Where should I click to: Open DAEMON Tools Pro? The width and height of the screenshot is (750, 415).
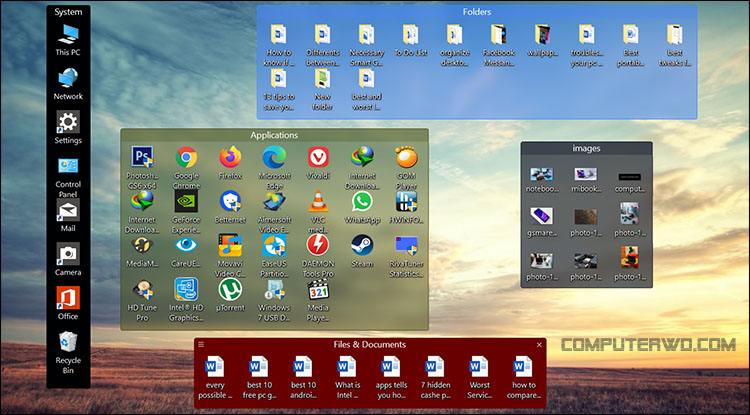[x=318, y=245]
